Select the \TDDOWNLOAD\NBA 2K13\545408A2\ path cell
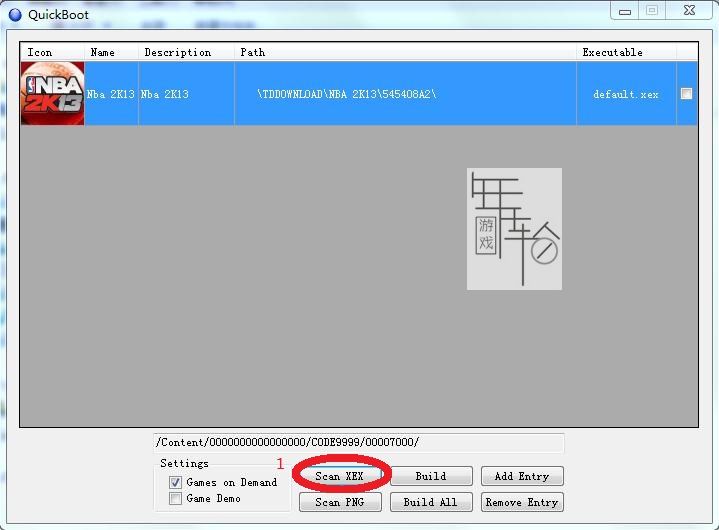This screenshot has width=719, height=530. (405, 94)
